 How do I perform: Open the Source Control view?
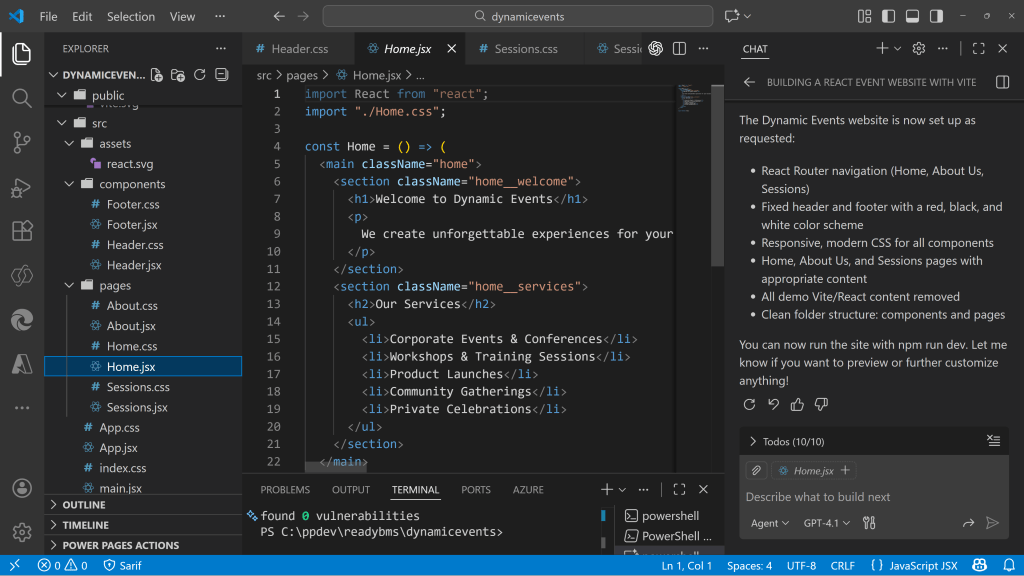click(x=21, y=142)
